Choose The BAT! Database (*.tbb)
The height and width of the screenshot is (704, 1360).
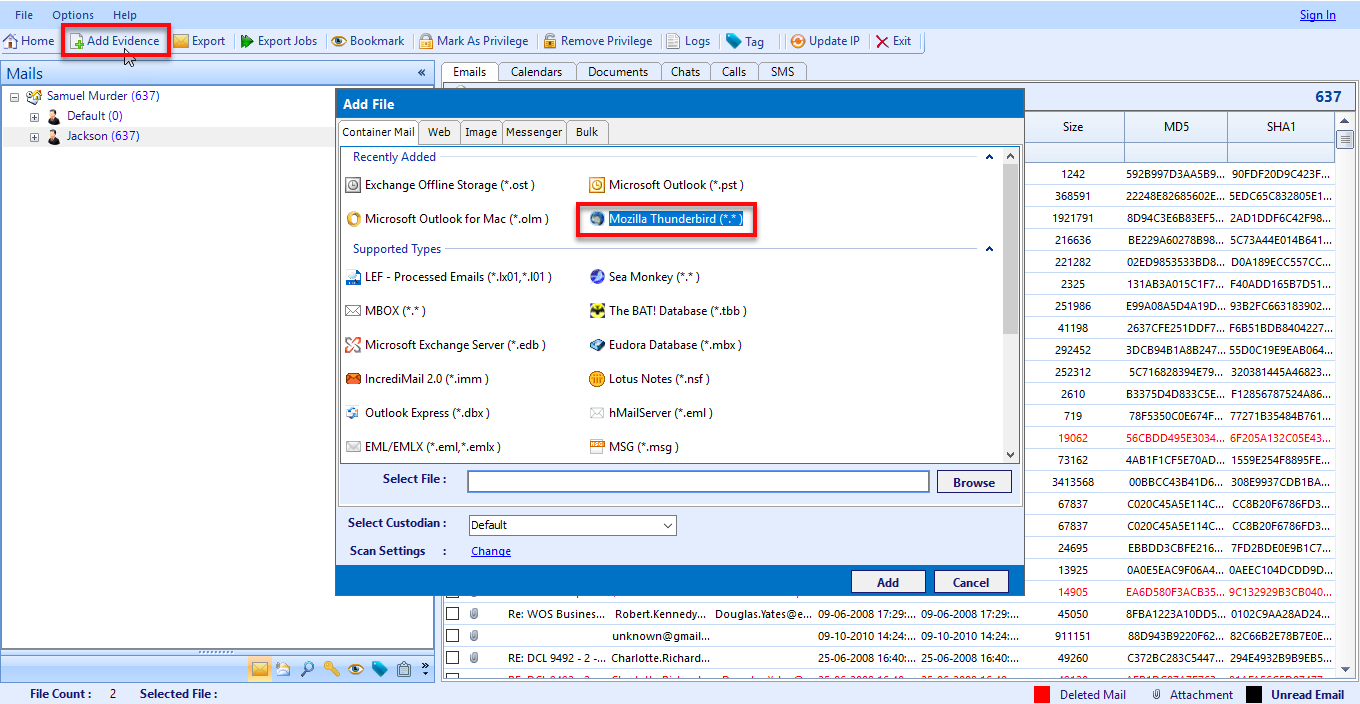coord(668,311)
